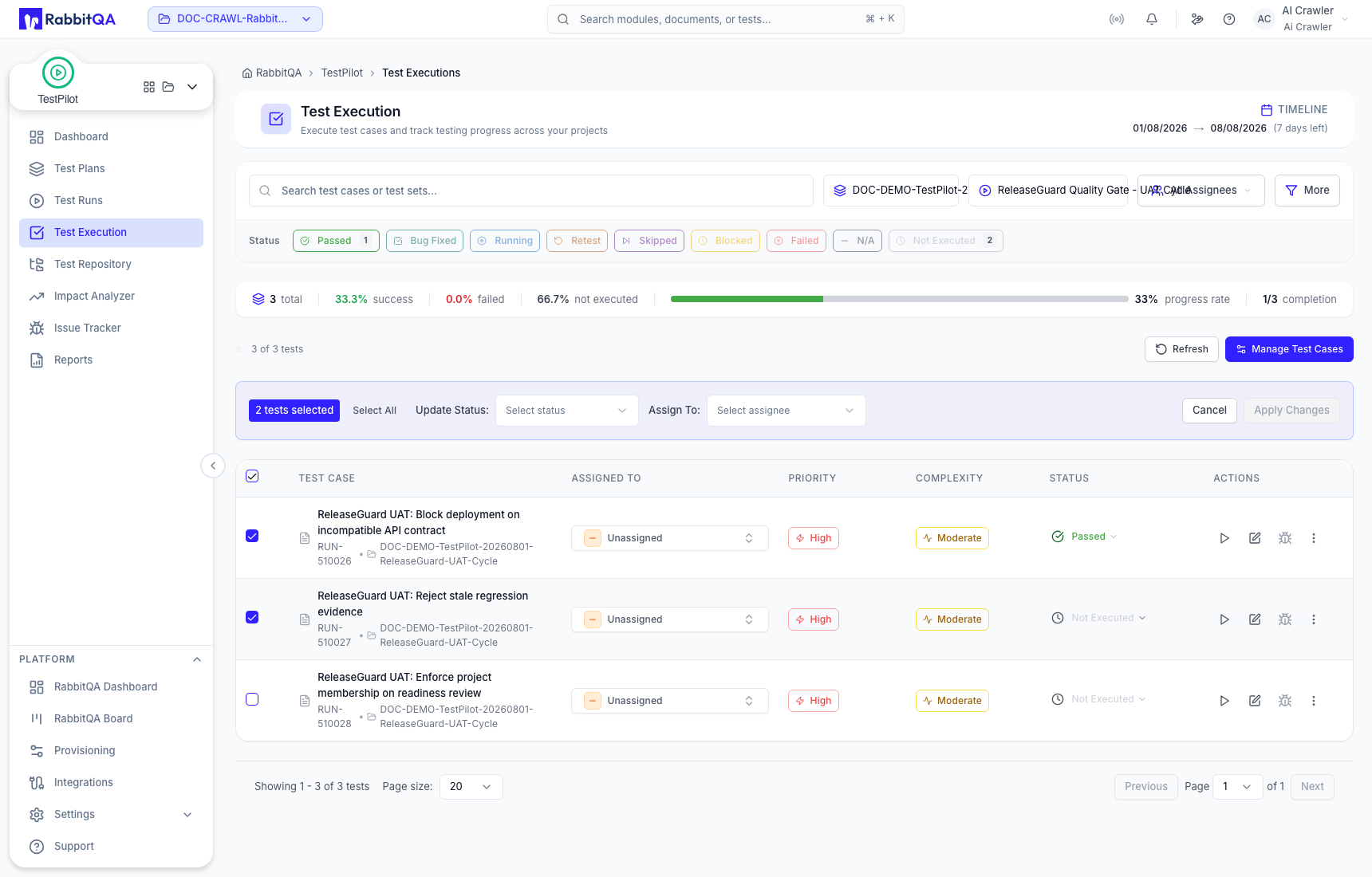Switch to grid view in TestPilot card
Viewport: 1372px width, 877px height.
coord(149,87)
